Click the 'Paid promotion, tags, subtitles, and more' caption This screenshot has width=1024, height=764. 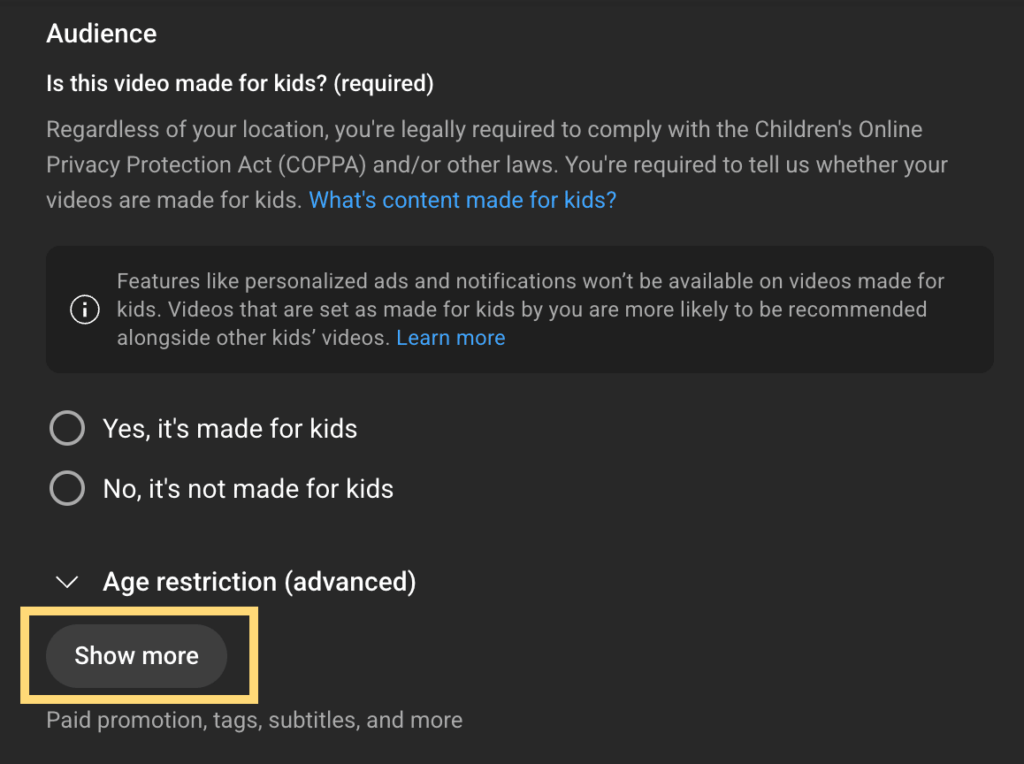[x=254, y=720]
